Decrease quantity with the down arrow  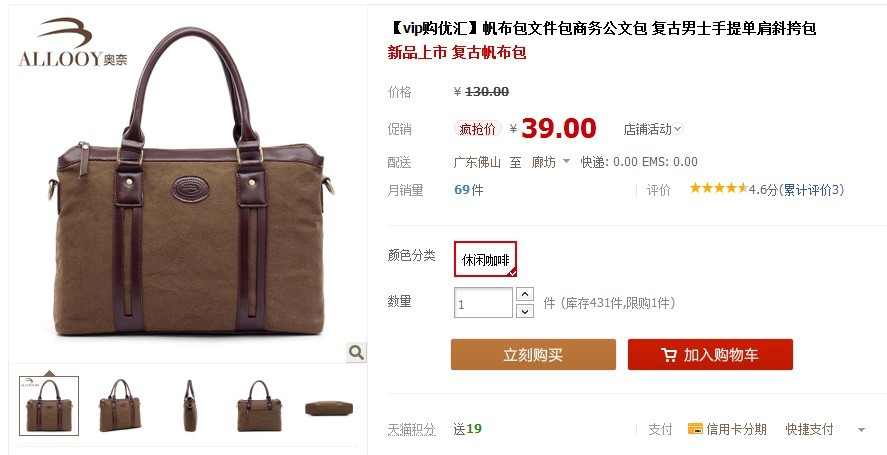(525, 311)
